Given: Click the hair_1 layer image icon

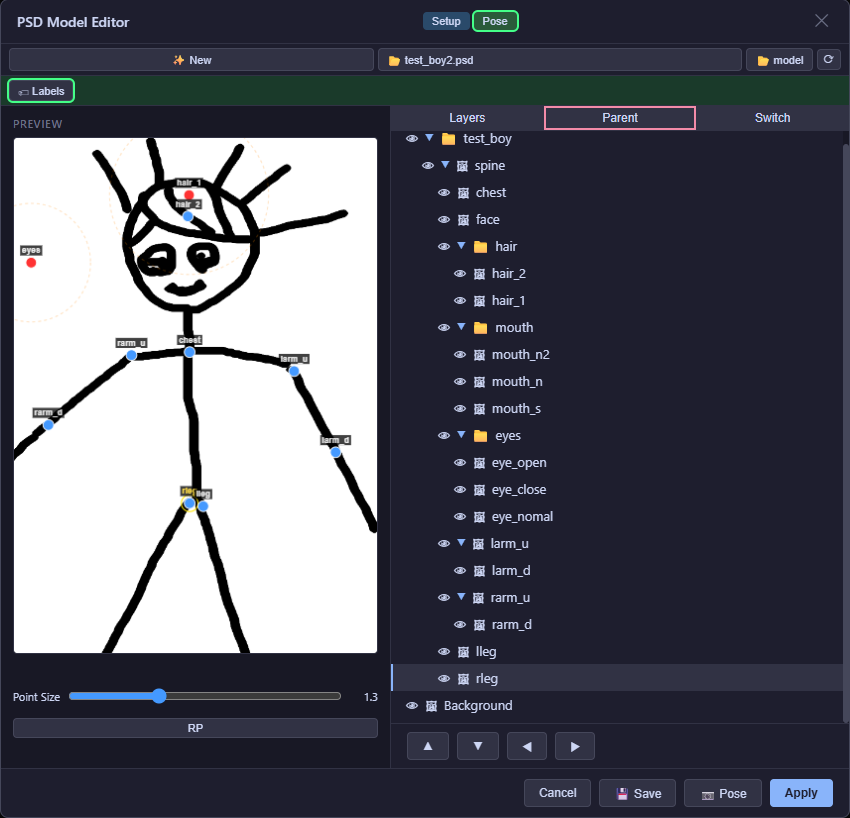Looking at the screenshot, I should [480, 301].
